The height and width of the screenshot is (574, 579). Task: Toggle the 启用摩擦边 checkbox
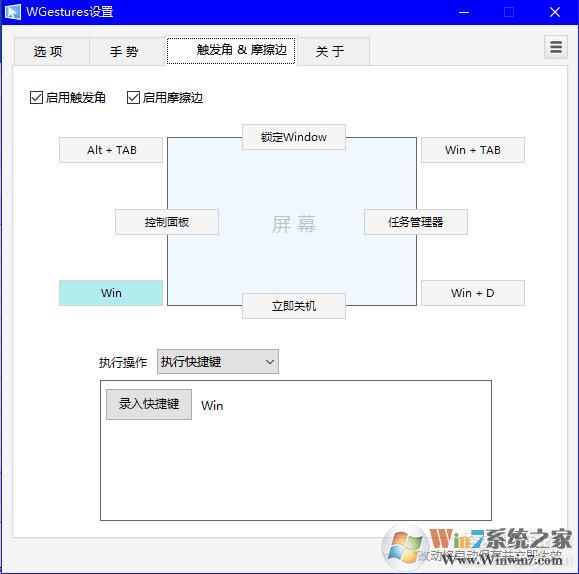coord(133,98)
